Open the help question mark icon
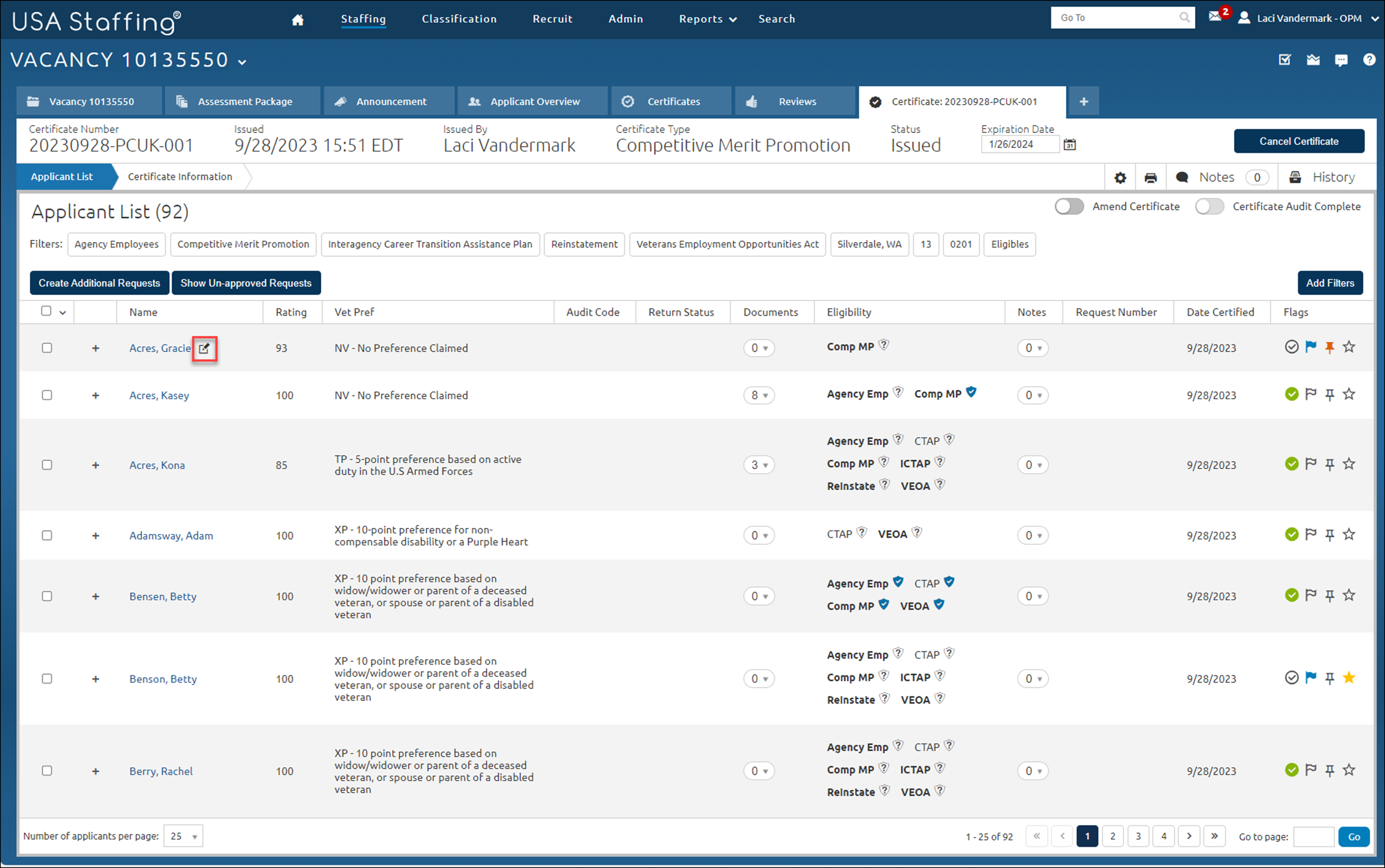The image size is (1385, 868). pos(1369,60)
